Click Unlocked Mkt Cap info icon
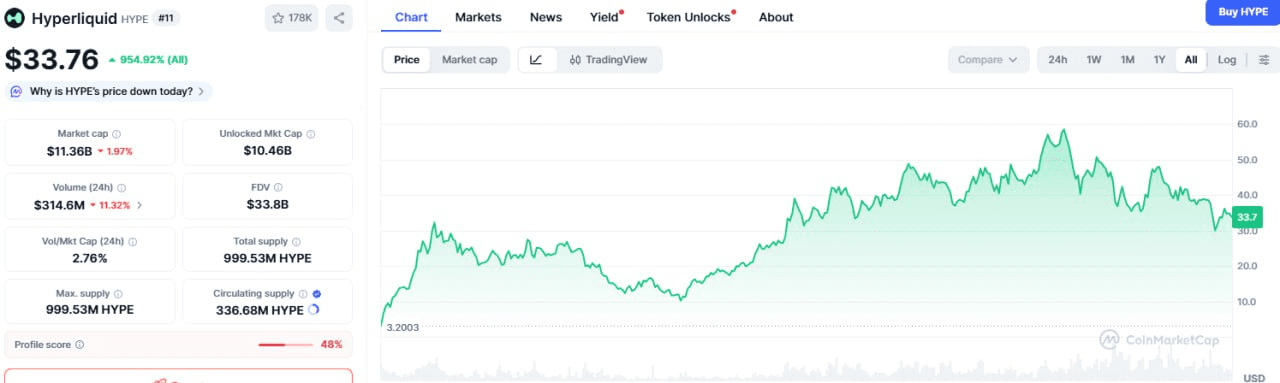The height and width of the screenshot is (383, 1280). [x=311, y=134]
